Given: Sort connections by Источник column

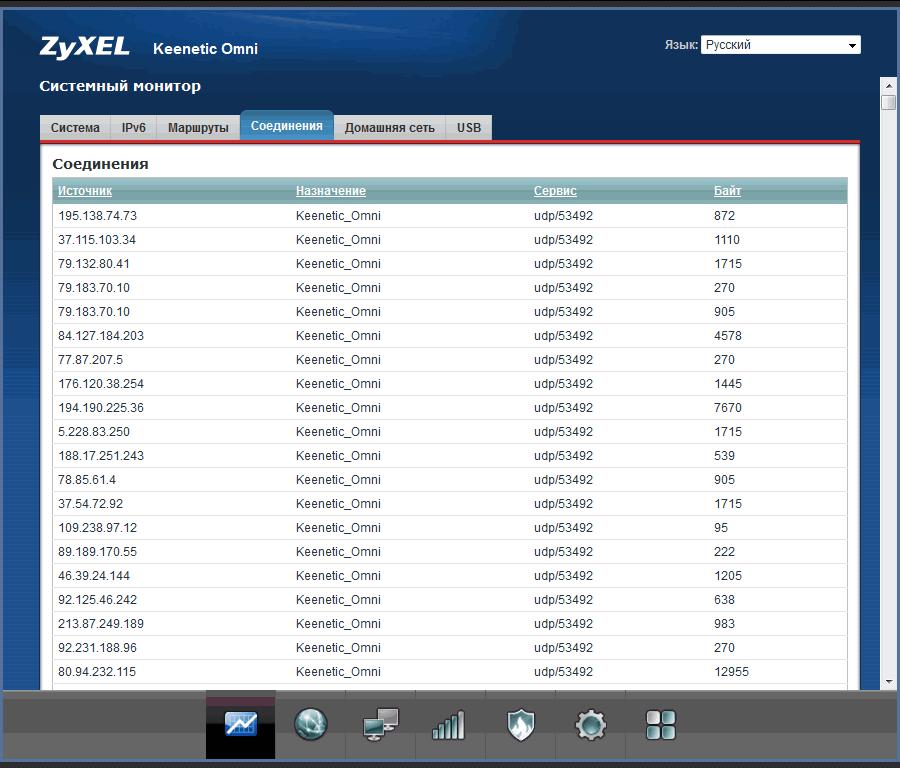Looking at the screenshot, I should [x=85, y=191].
